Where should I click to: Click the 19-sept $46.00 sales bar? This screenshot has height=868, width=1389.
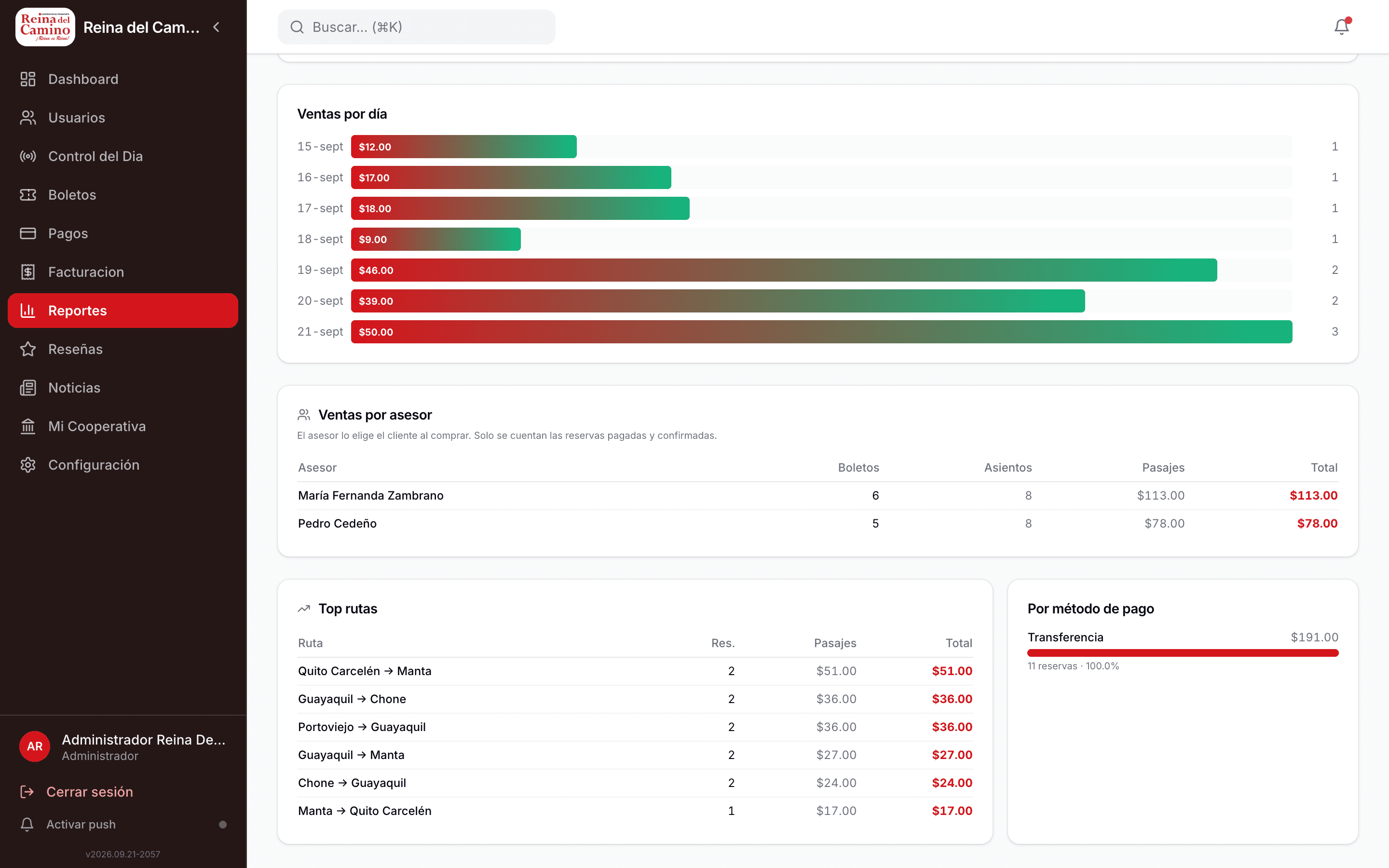[x=784, y=270]
